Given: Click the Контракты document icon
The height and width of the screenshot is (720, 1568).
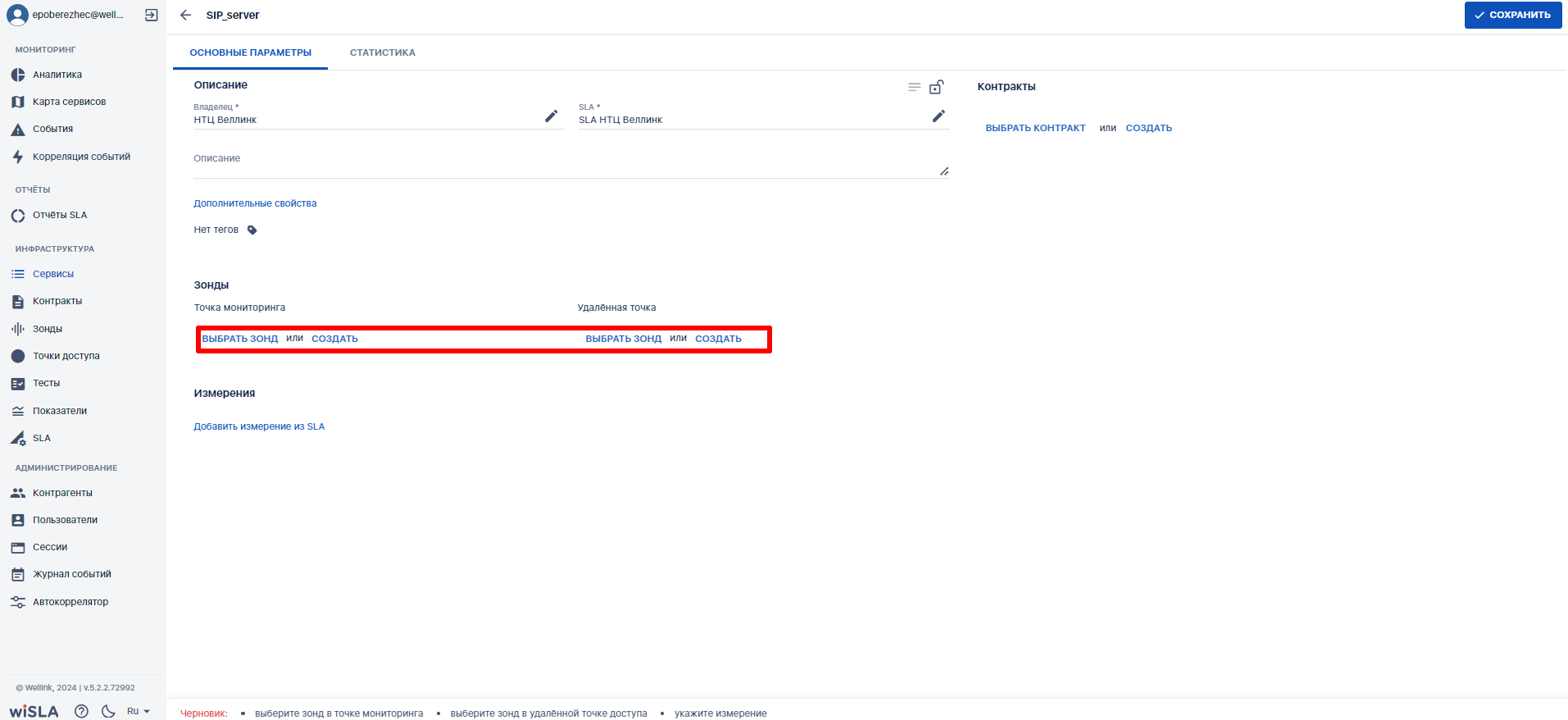Looking at the screenshot, I should 18,302.
